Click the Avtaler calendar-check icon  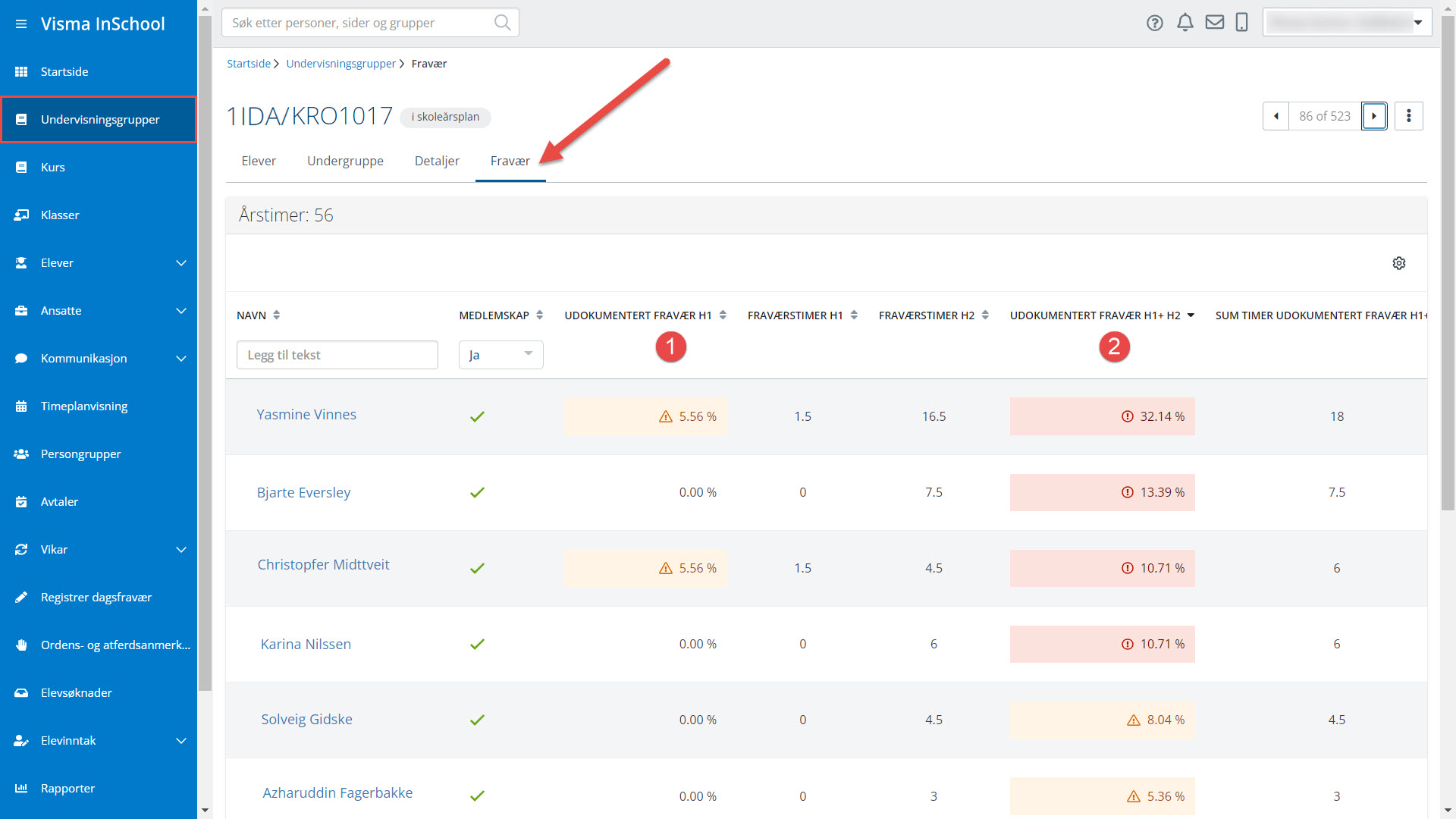pos(21,502)
